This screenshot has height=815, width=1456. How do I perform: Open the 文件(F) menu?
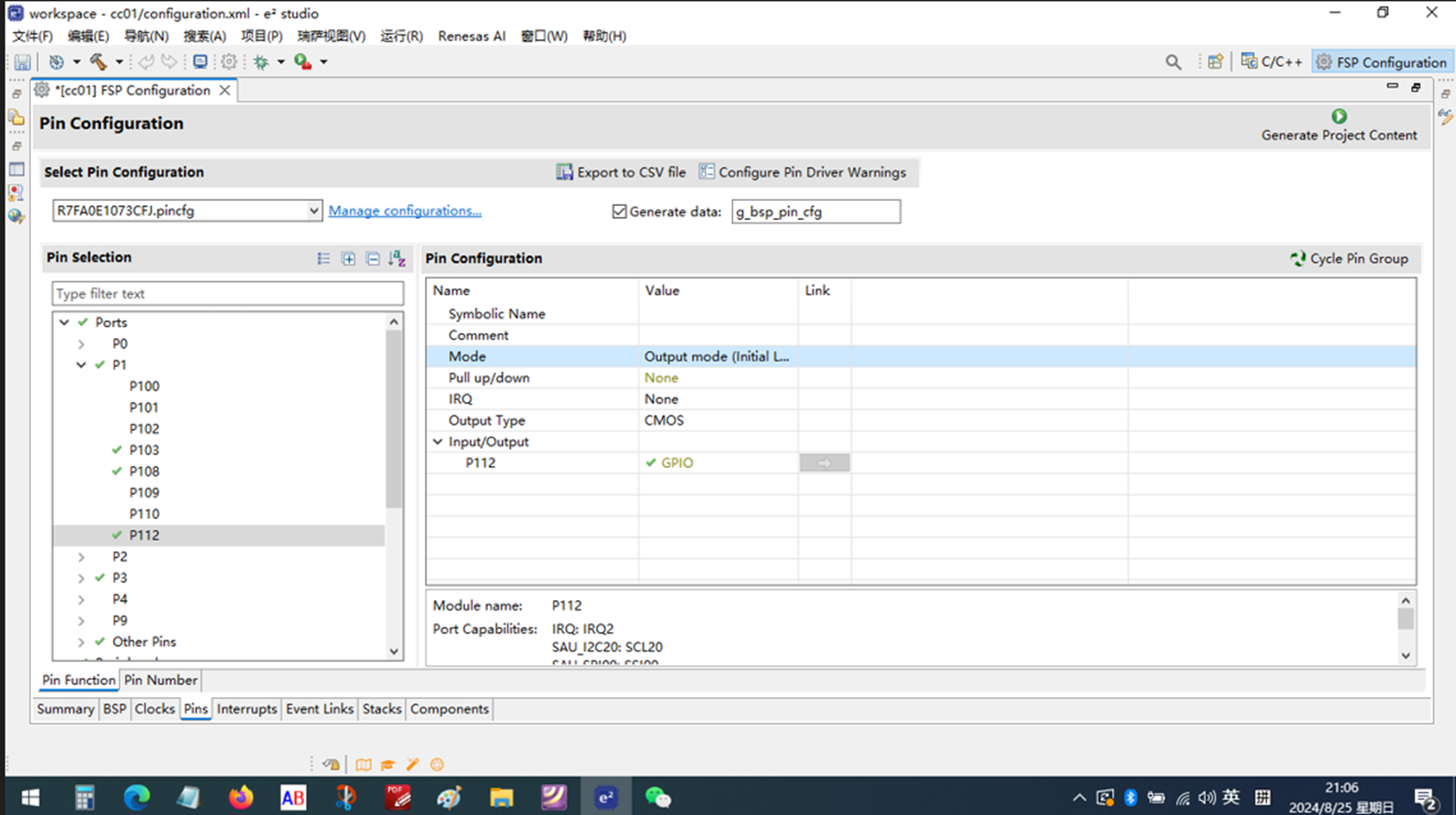coord(33,36)
